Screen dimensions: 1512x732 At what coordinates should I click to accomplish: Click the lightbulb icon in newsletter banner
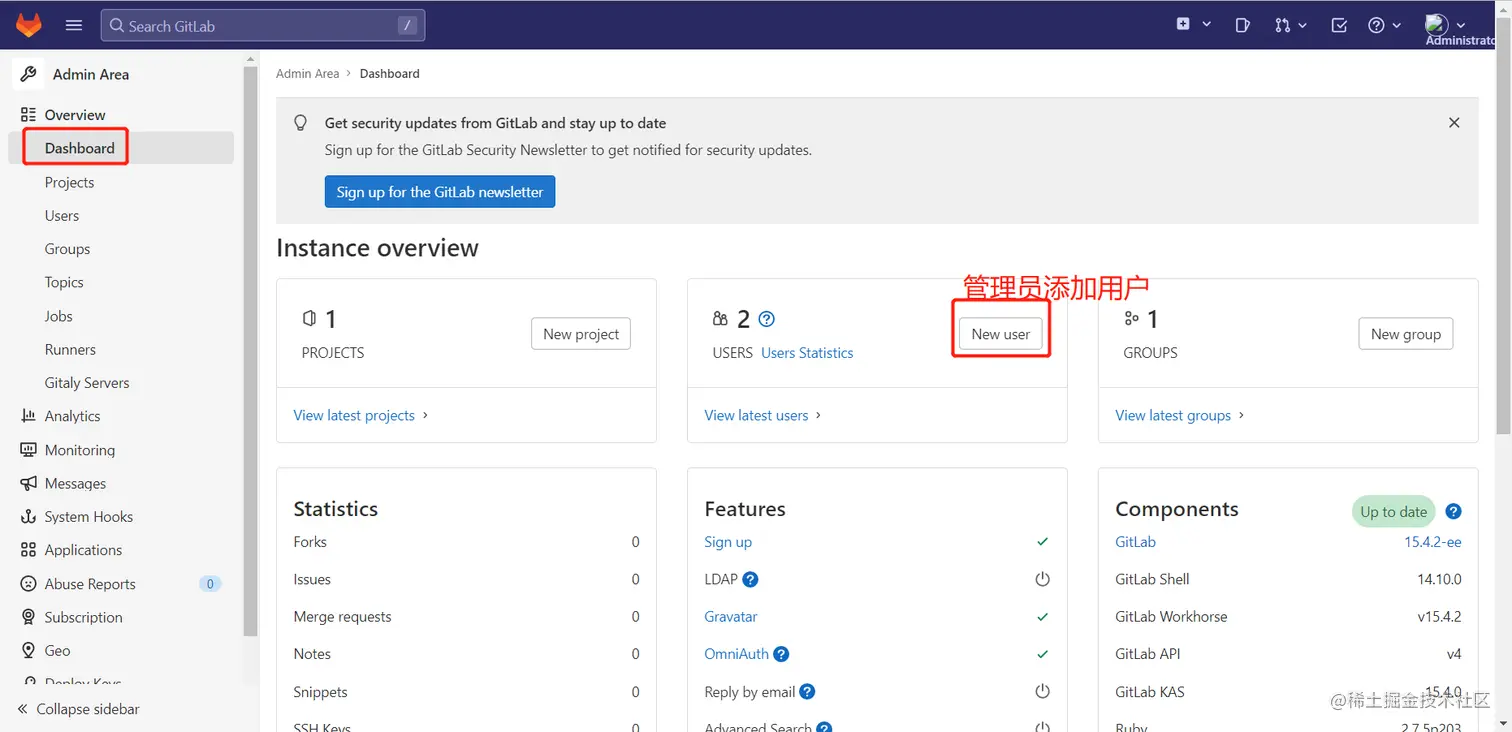tap(300, 123)
